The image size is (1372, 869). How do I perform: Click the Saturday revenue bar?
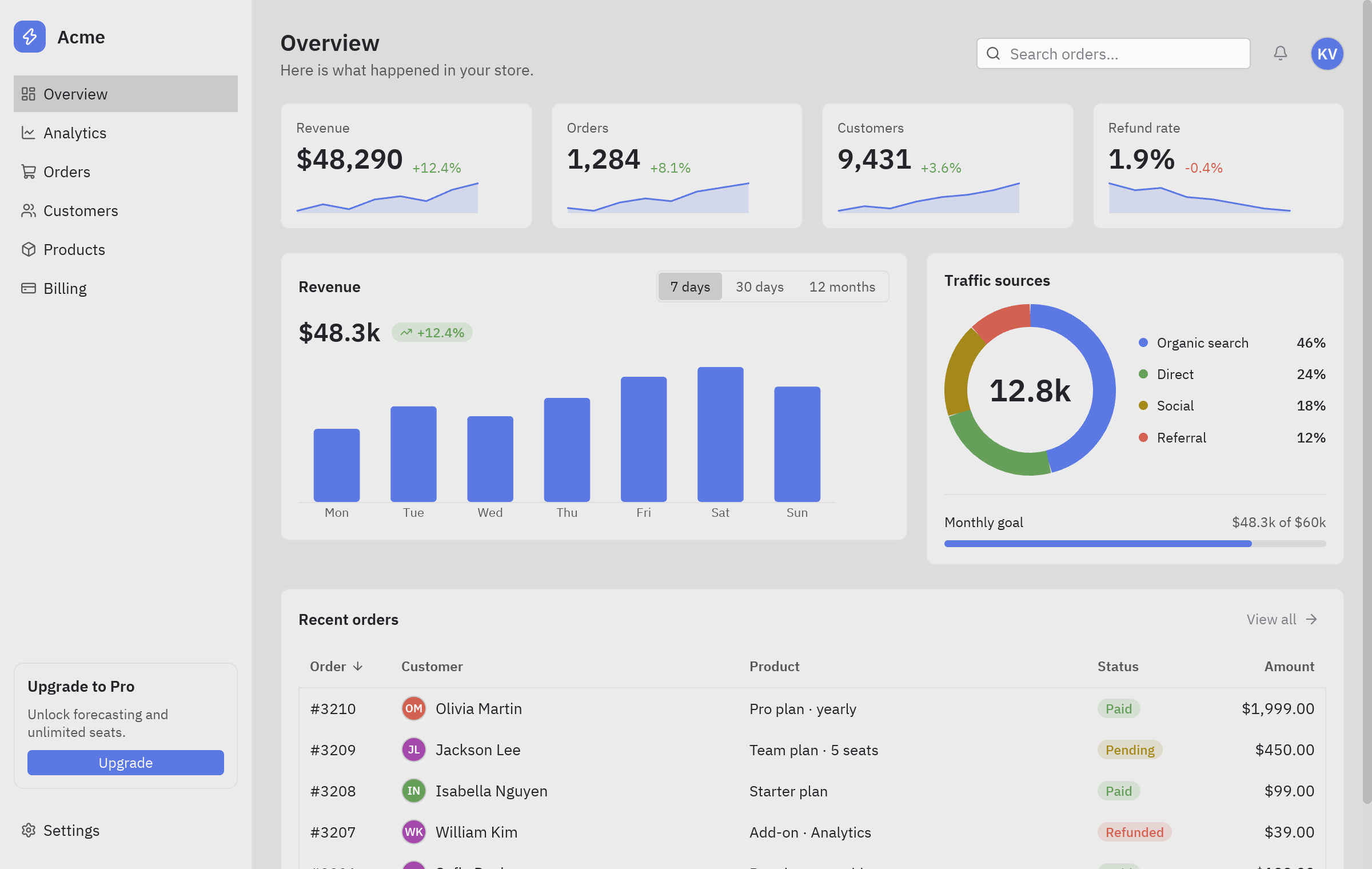click(x=720, y=434)
